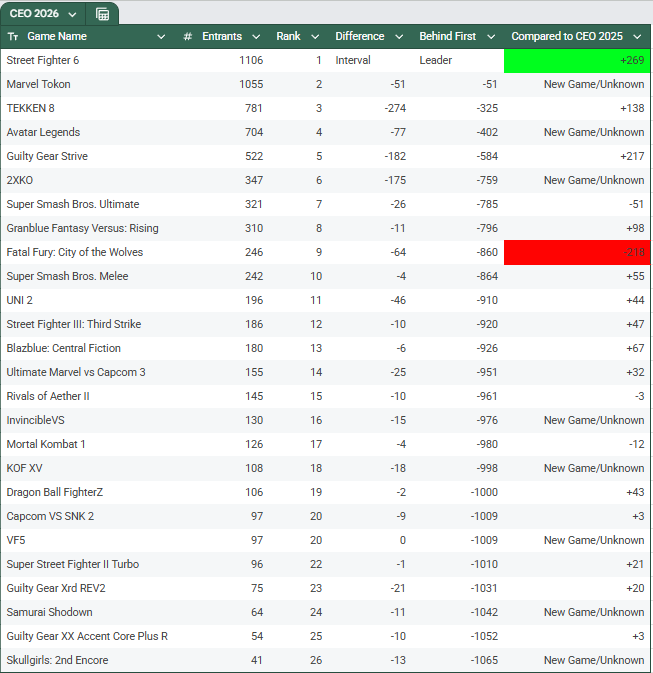Click the 0 Difference value in VF5 row

tap(403, 540)
